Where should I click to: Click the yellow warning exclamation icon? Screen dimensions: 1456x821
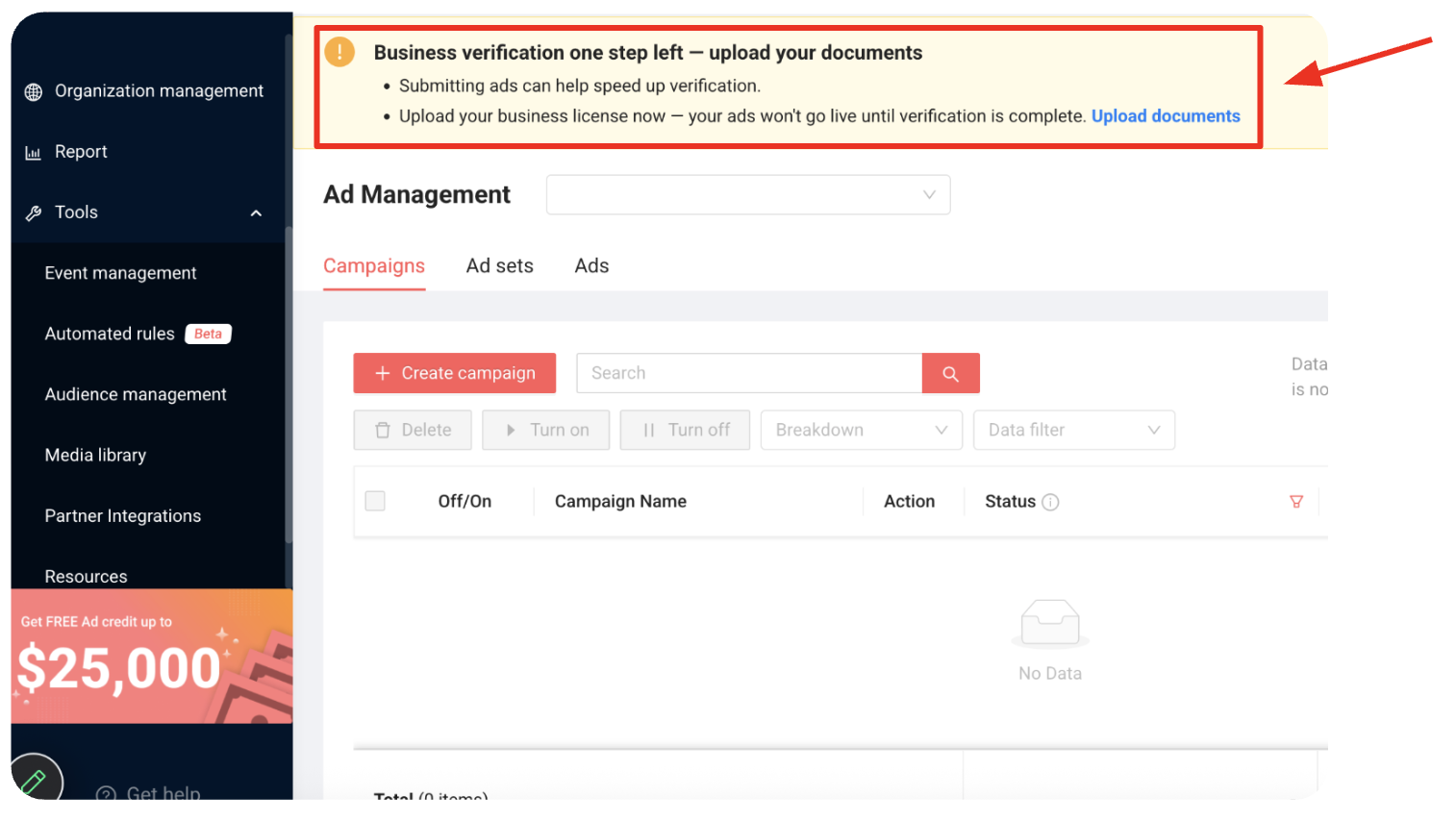coord(339,52)
